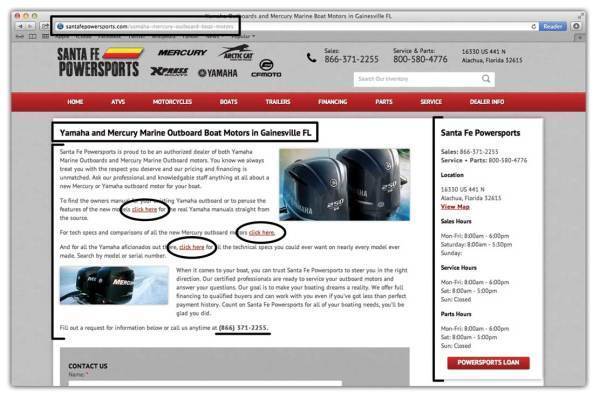Click the View Map link
The width and height of the screenshot is (600, 401).
455,207
